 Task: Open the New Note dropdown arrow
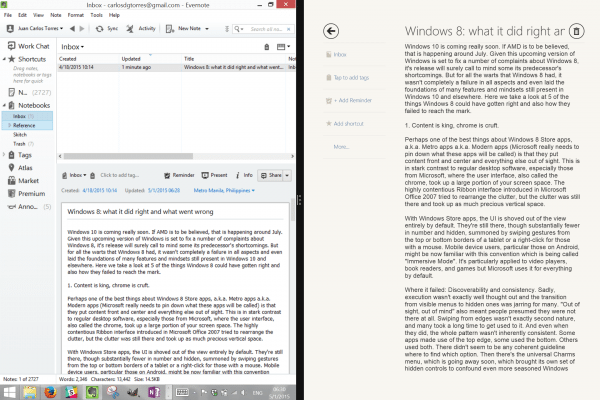coord(207,29)
